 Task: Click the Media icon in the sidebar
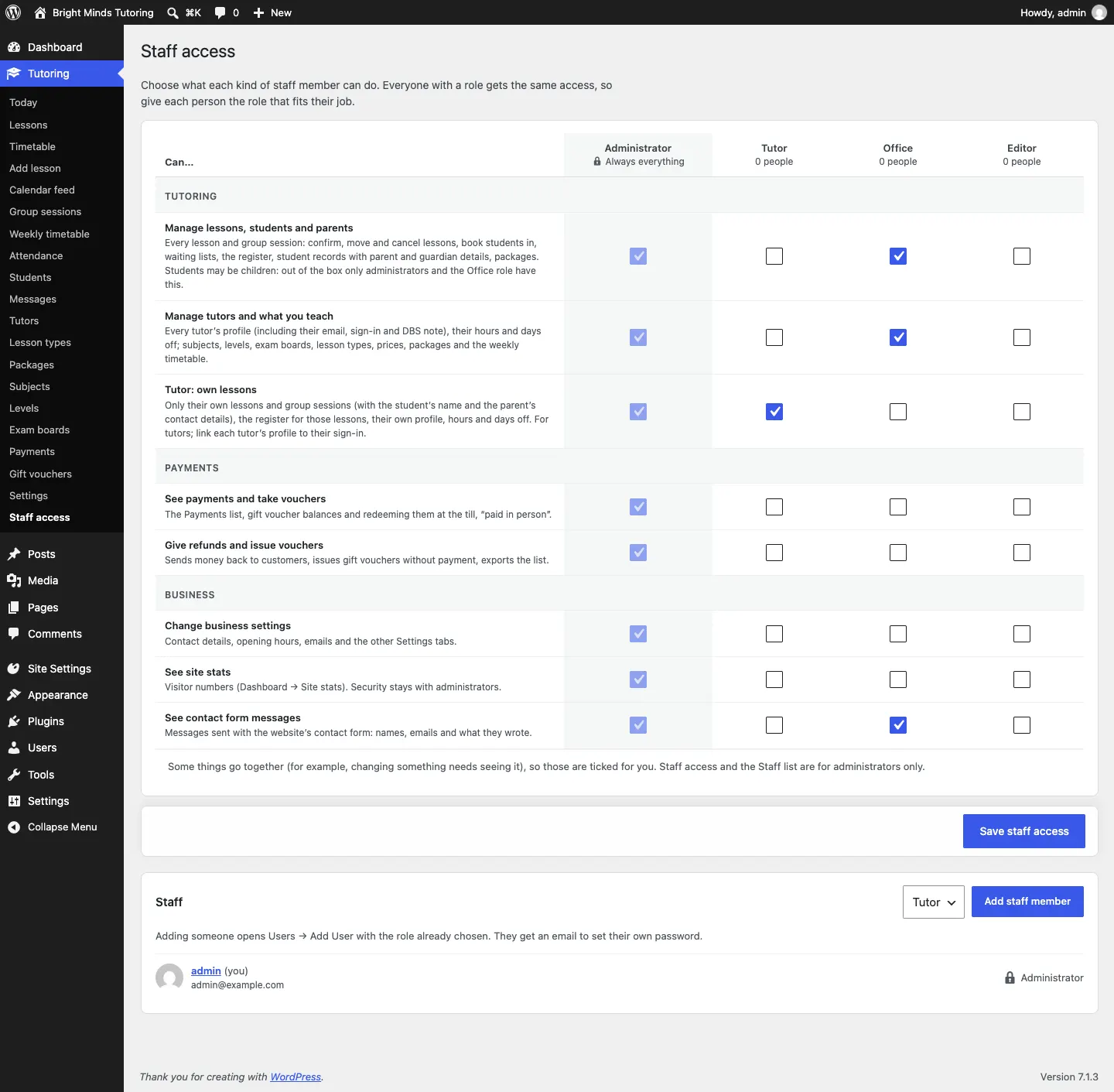tap(14, 580)
